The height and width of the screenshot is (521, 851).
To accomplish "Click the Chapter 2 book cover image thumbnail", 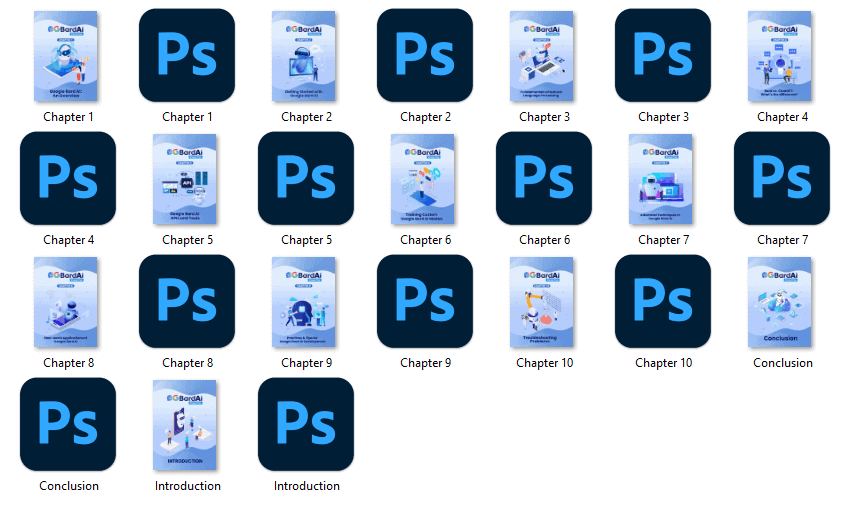I will [304, 56].
